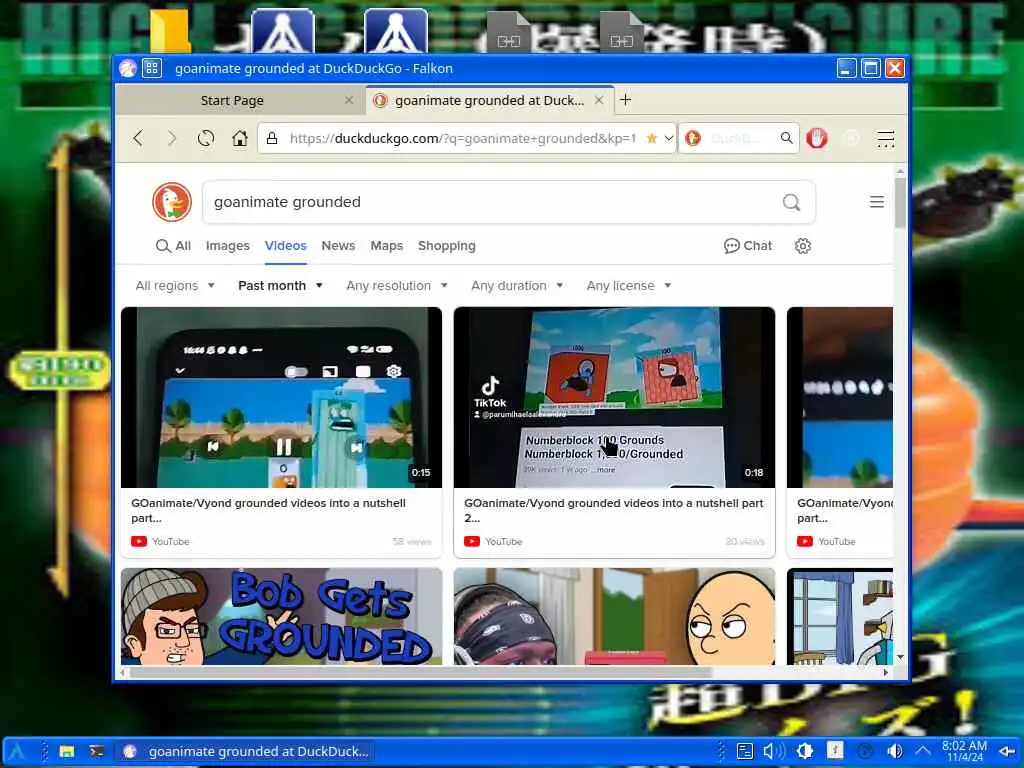This screenshot has width=1024, height=768.
Task: Open the tray speaker with sound waves
Action: pos(774,752)
